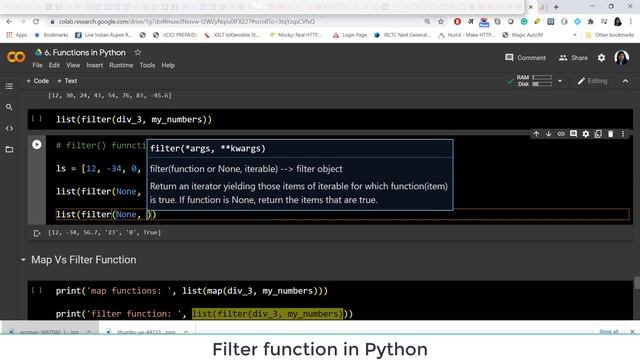The width and height of the screenshot is (640, 360).
Task: Delete the current cell trash icon
Action: coord(611,134)
